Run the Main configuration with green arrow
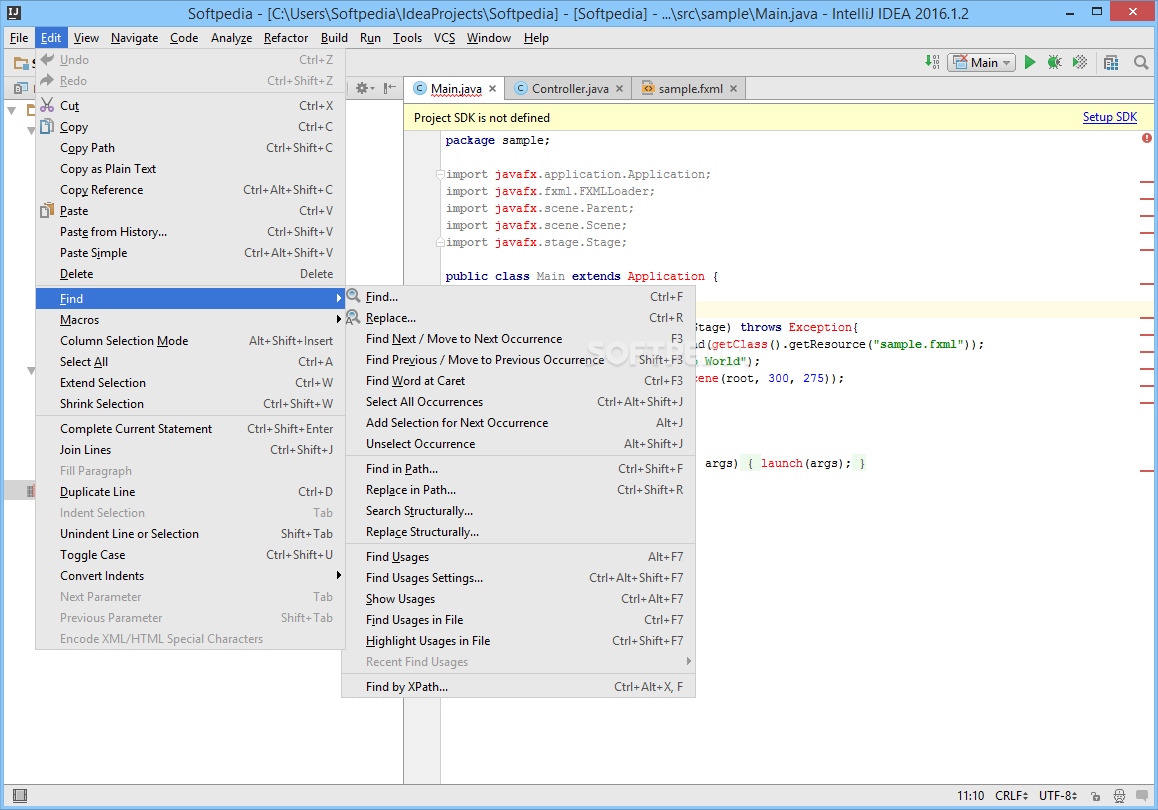 (1030, 62)
